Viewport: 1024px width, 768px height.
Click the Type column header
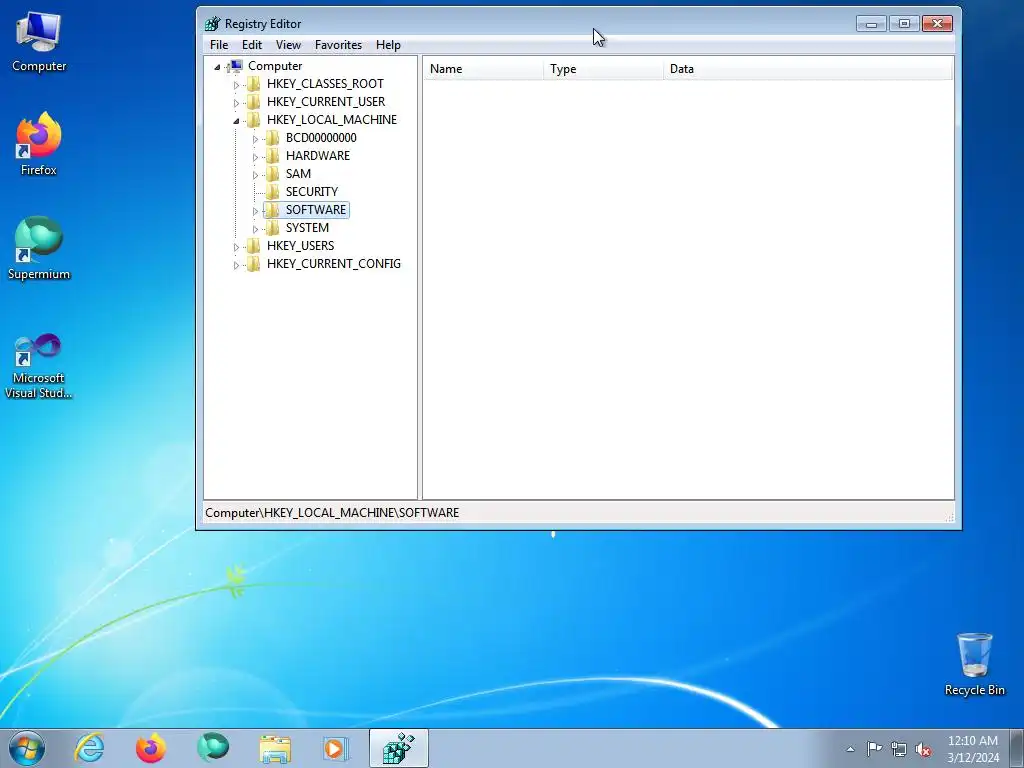pyautogui.click(x=603, y=69)
